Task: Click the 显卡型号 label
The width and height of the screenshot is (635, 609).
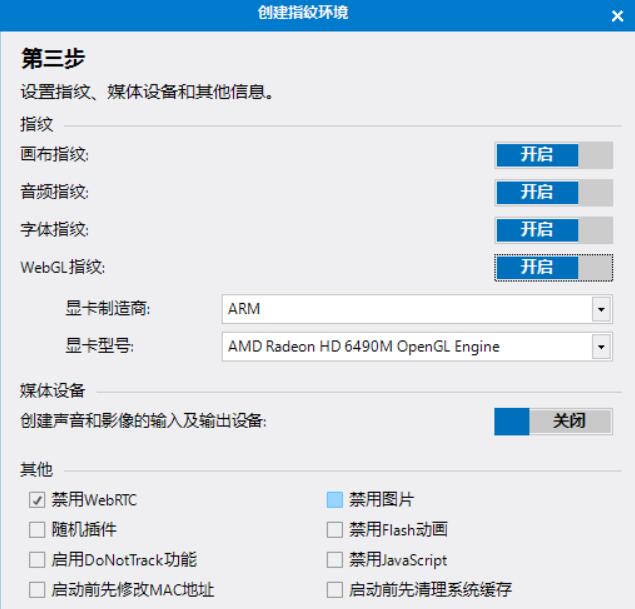Action: click(100, 346)
